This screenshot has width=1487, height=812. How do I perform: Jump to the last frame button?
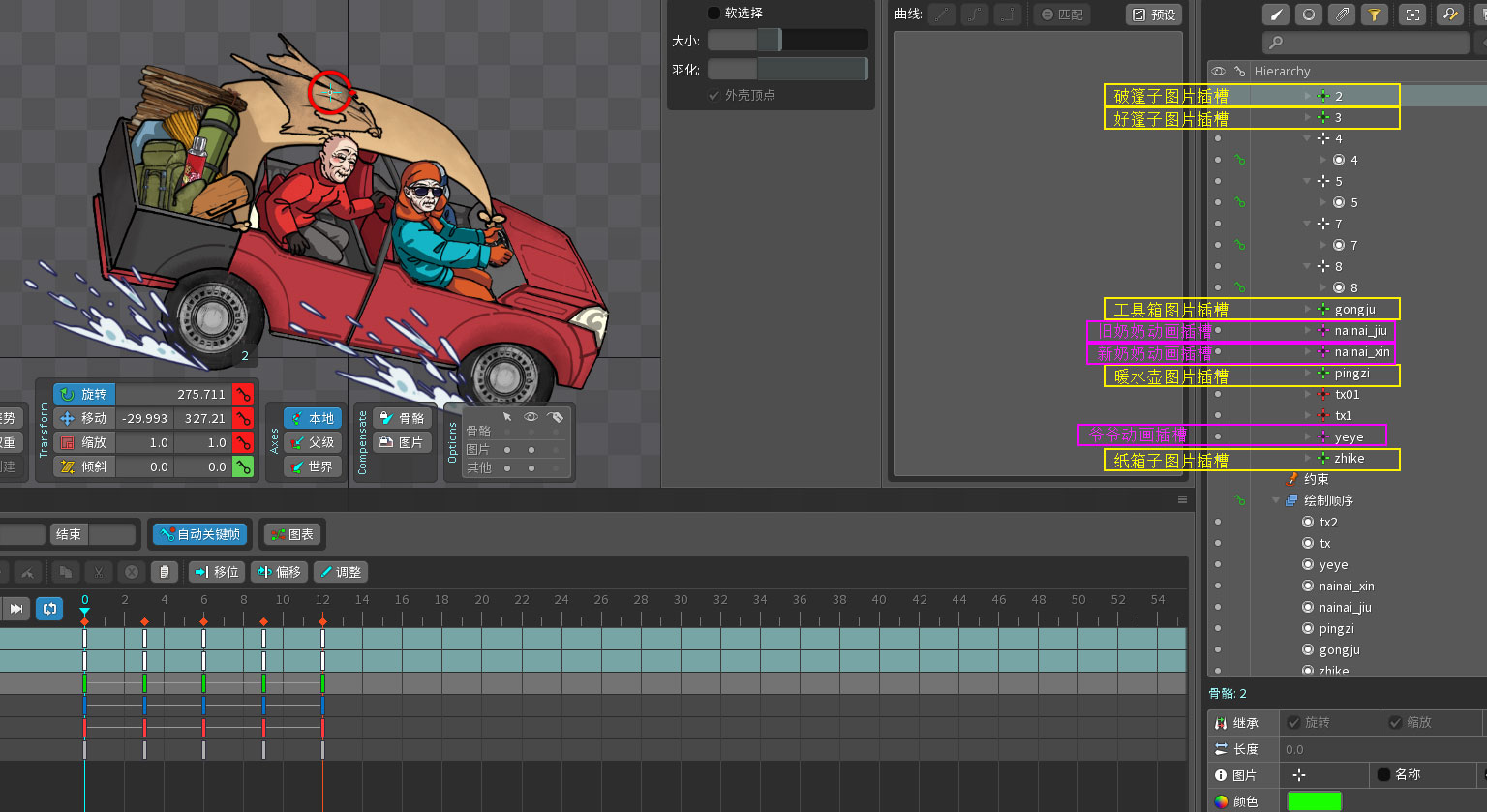point(16,609)
